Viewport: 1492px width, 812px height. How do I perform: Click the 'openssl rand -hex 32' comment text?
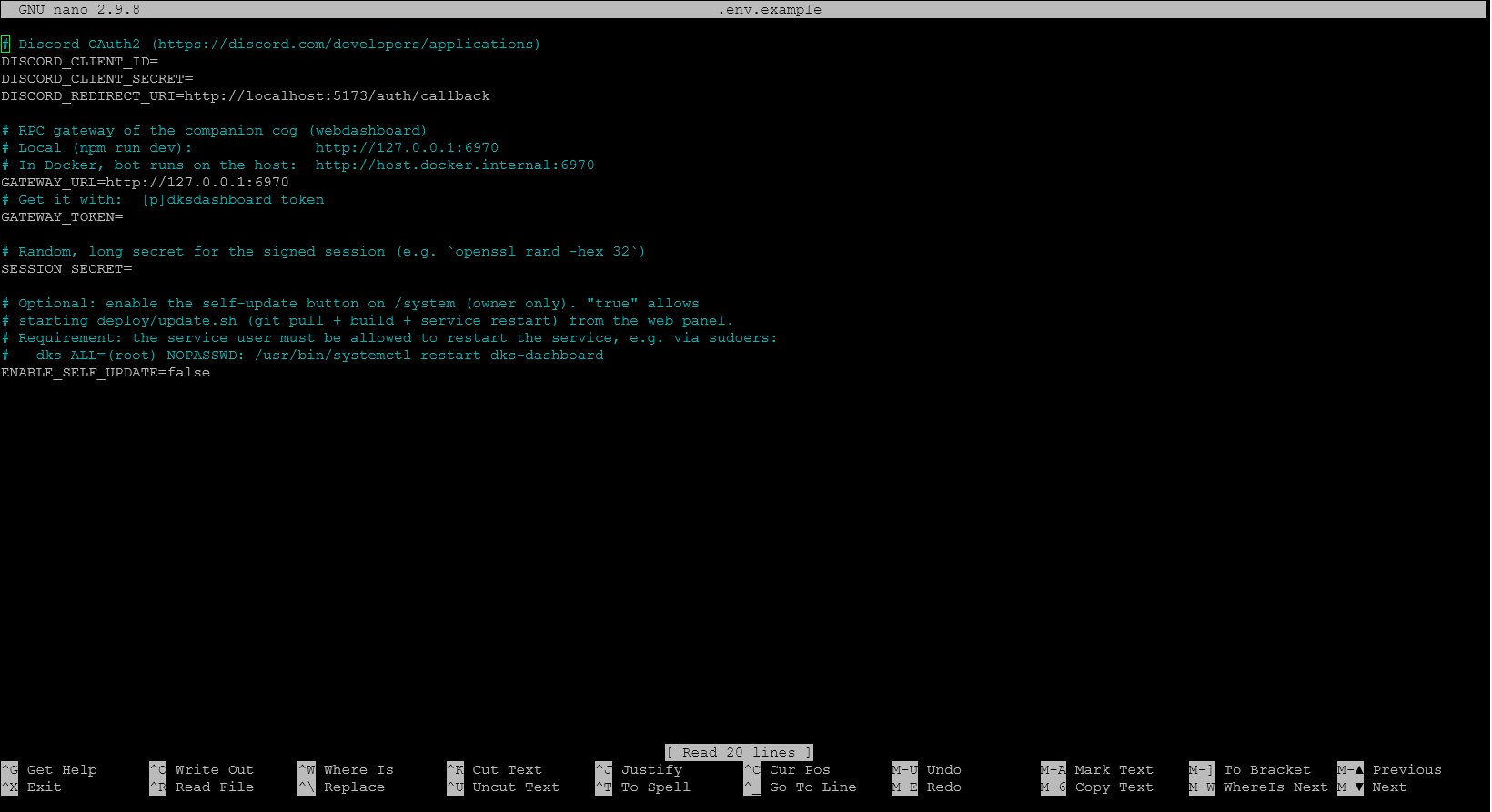(x=542, y=252)
